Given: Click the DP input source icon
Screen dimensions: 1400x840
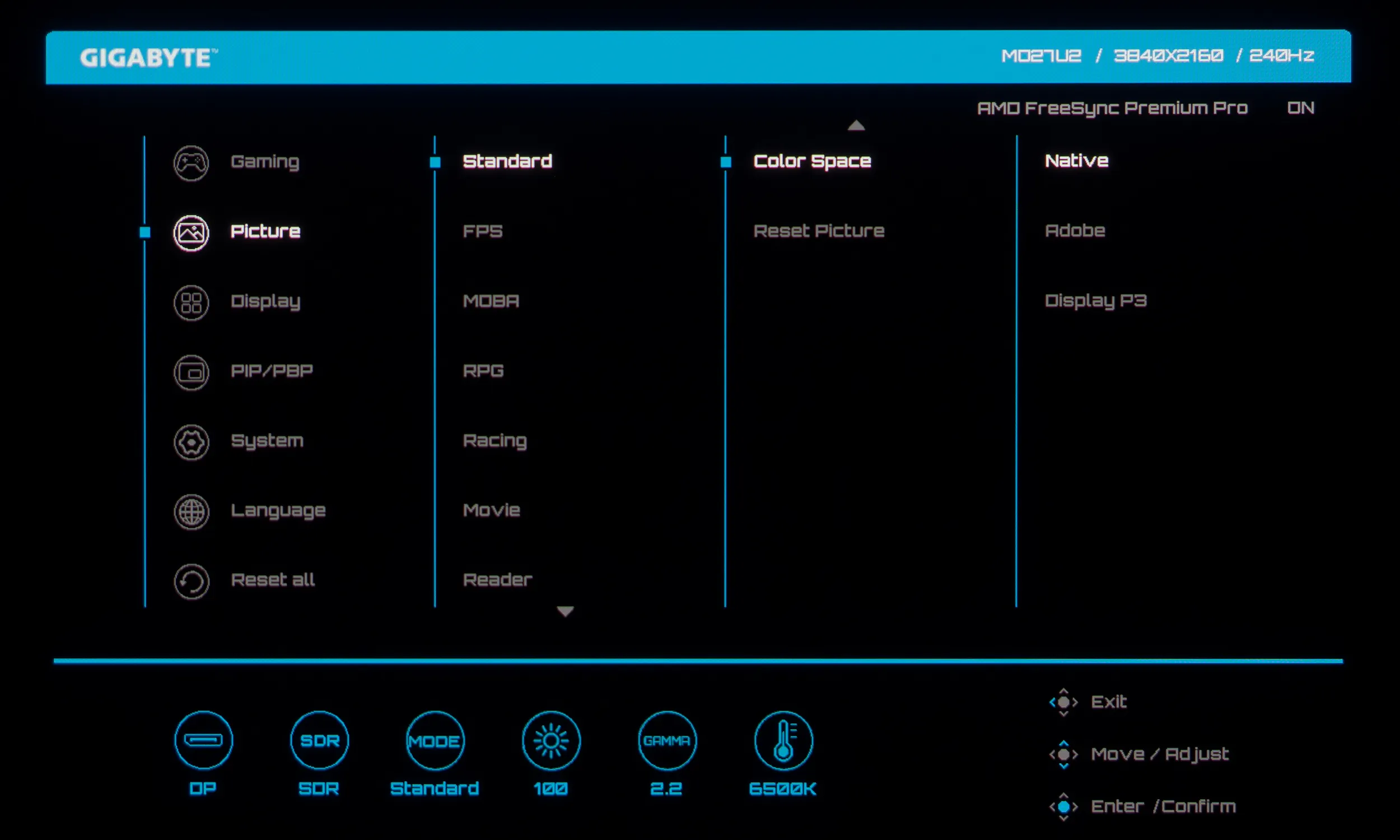Looking at the screenshot, I should [203, 740].
